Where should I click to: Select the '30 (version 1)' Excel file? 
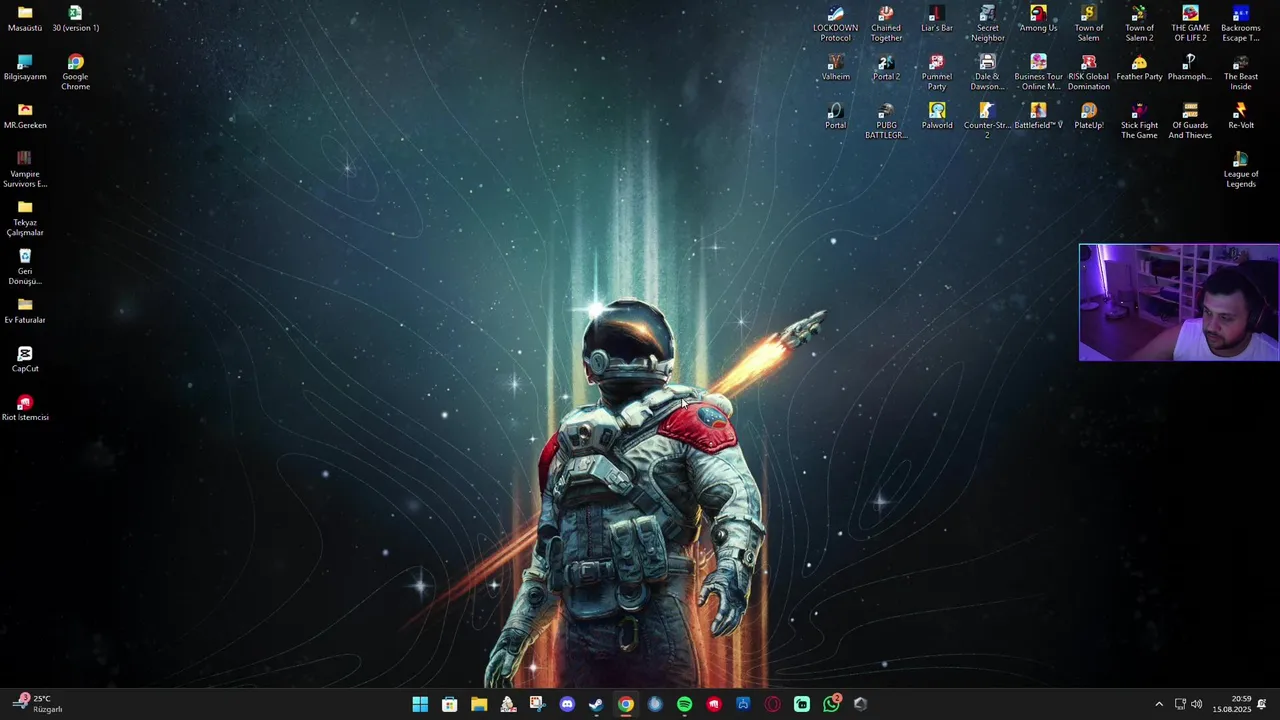click(x=75, y=19)
